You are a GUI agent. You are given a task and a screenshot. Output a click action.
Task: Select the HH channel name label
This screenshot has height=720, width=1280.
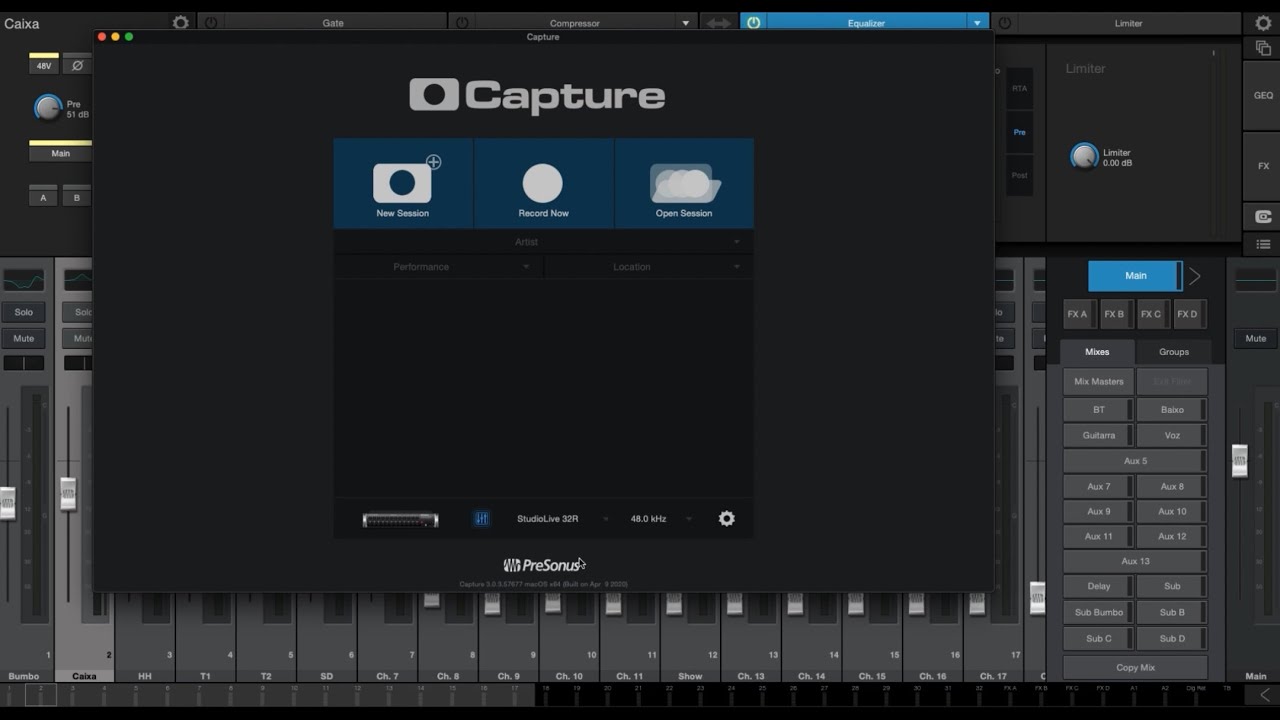point(145,676)
